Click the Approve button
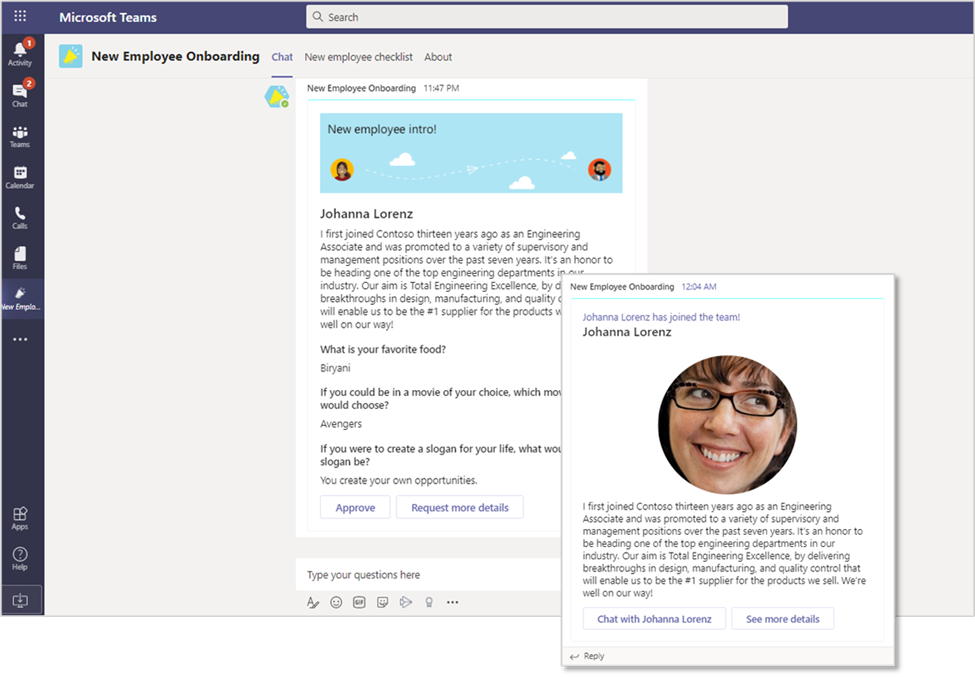The height and width of the screenshot is (677, 975). click(x=355, y=507)
